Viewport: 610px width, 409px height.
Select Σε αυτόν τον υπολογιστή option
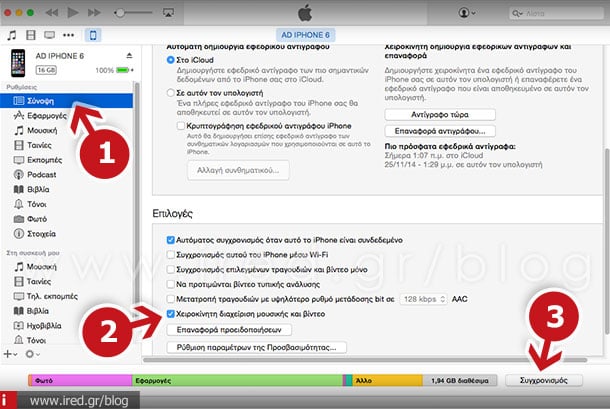pos(170,93)
